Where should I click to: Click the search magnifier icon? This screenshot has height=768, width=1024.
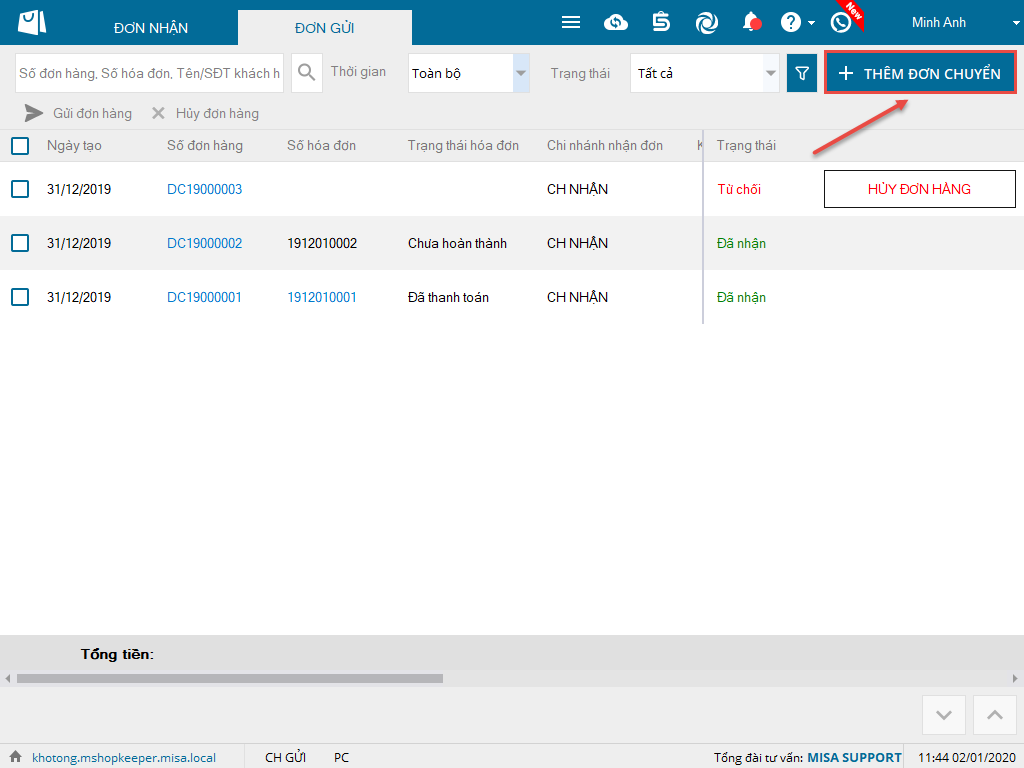click(307, 73)
